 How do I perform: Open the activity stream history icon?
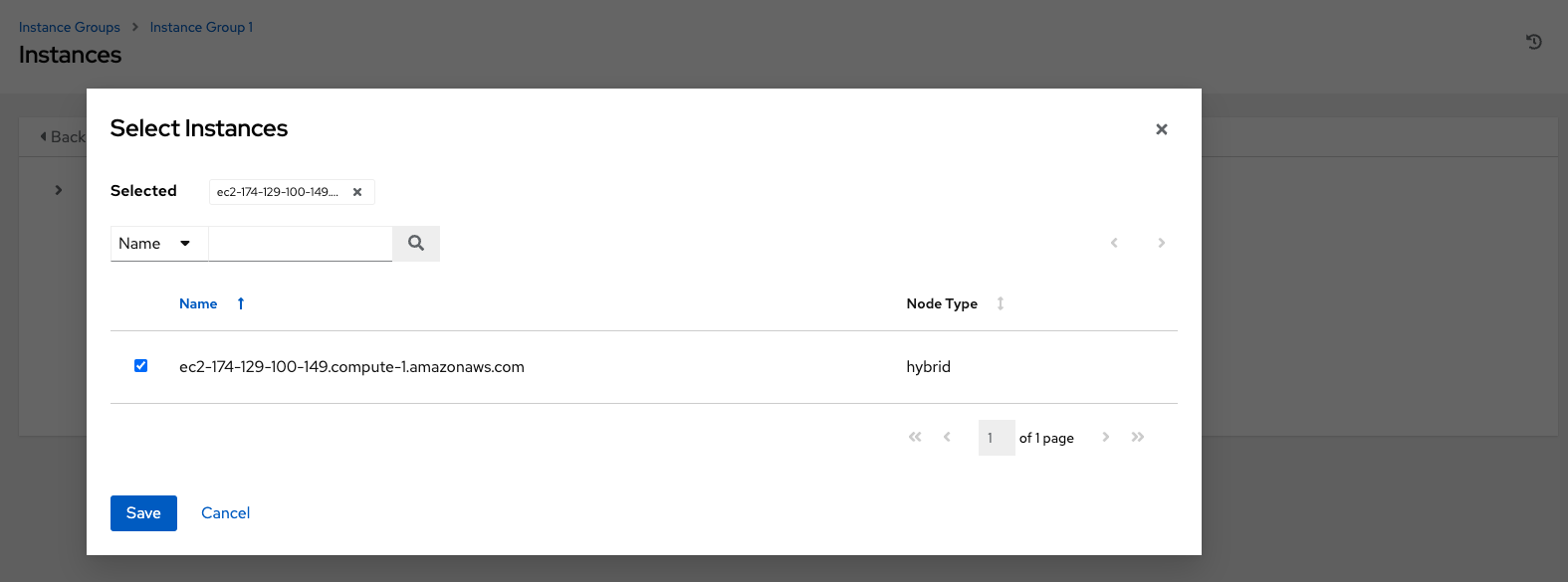click(x=1533, y=42)
